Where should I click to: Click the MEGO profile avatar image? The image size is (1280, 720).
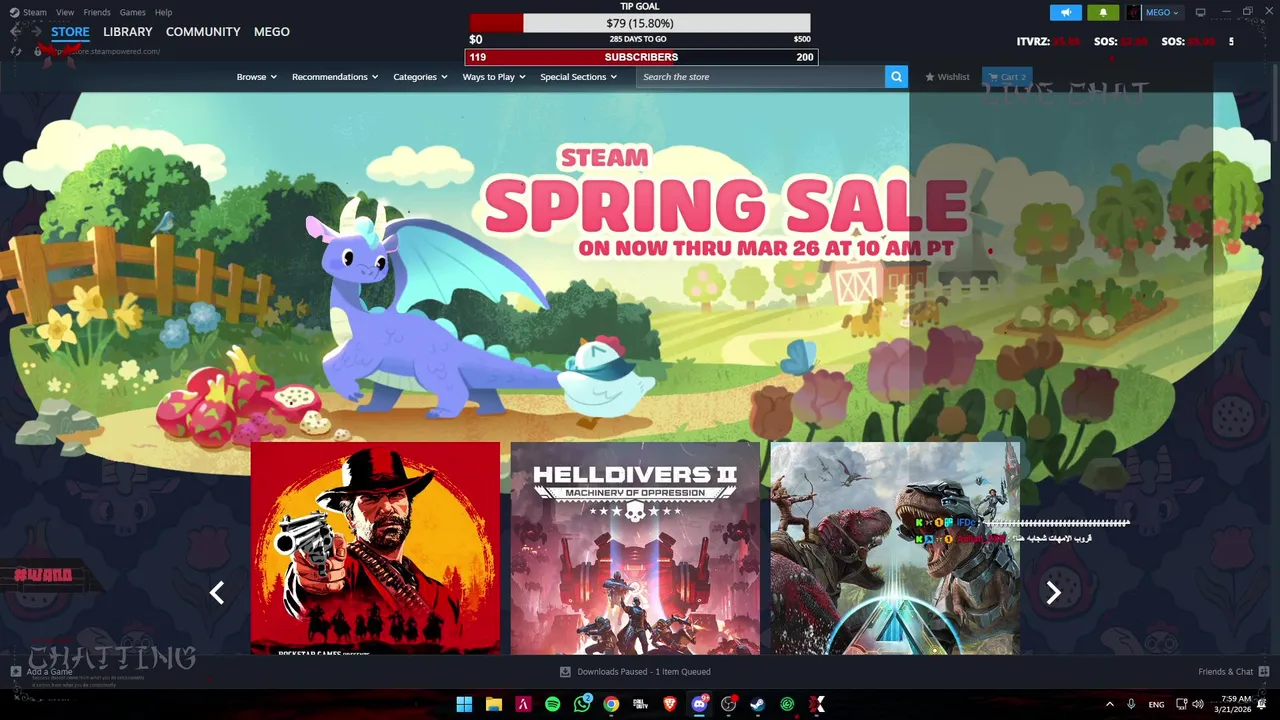pyautogui.click(x=1133, y=12)
